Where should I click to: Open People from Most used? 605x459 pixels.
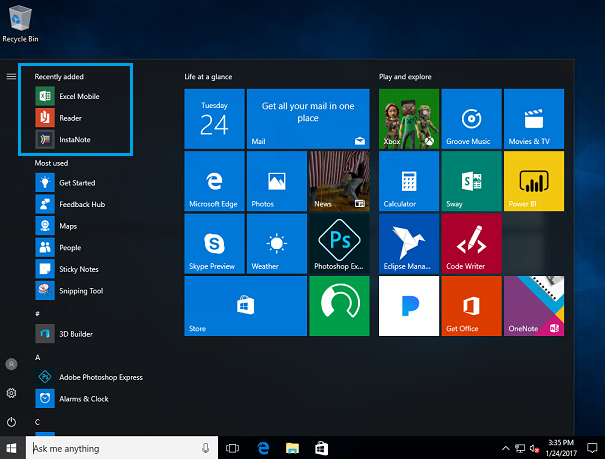pos(58,248)
